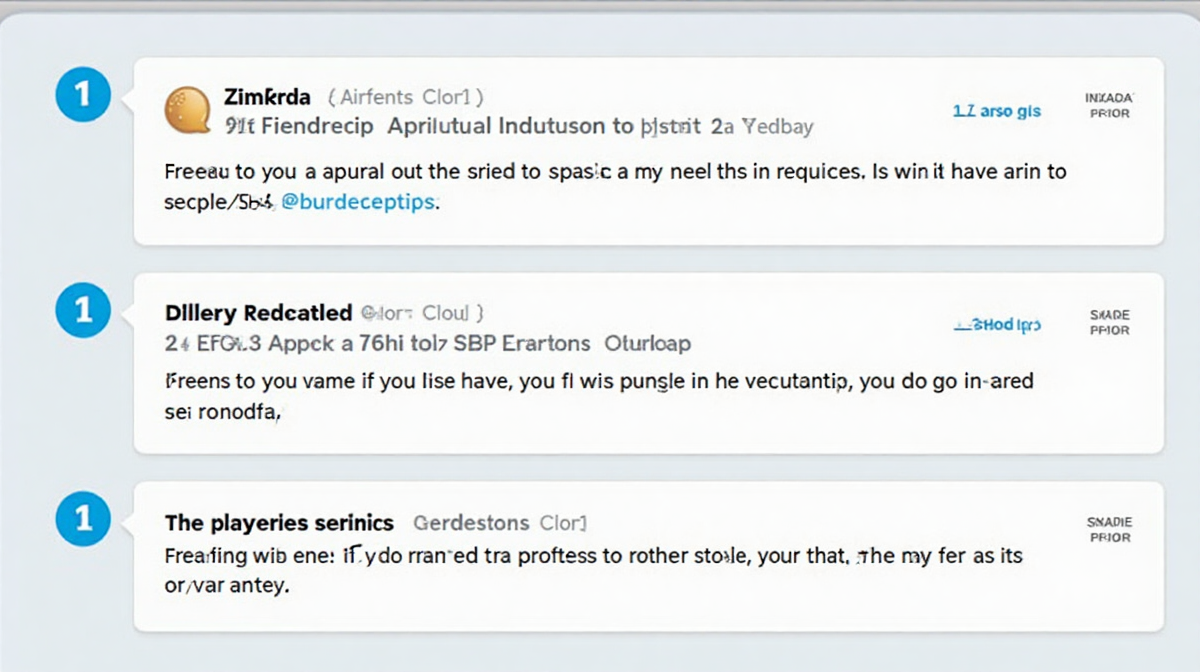Click the INXADA PRIOR label in first message
Screen dimensions: 1200x672
click(x=1109, y=106)
